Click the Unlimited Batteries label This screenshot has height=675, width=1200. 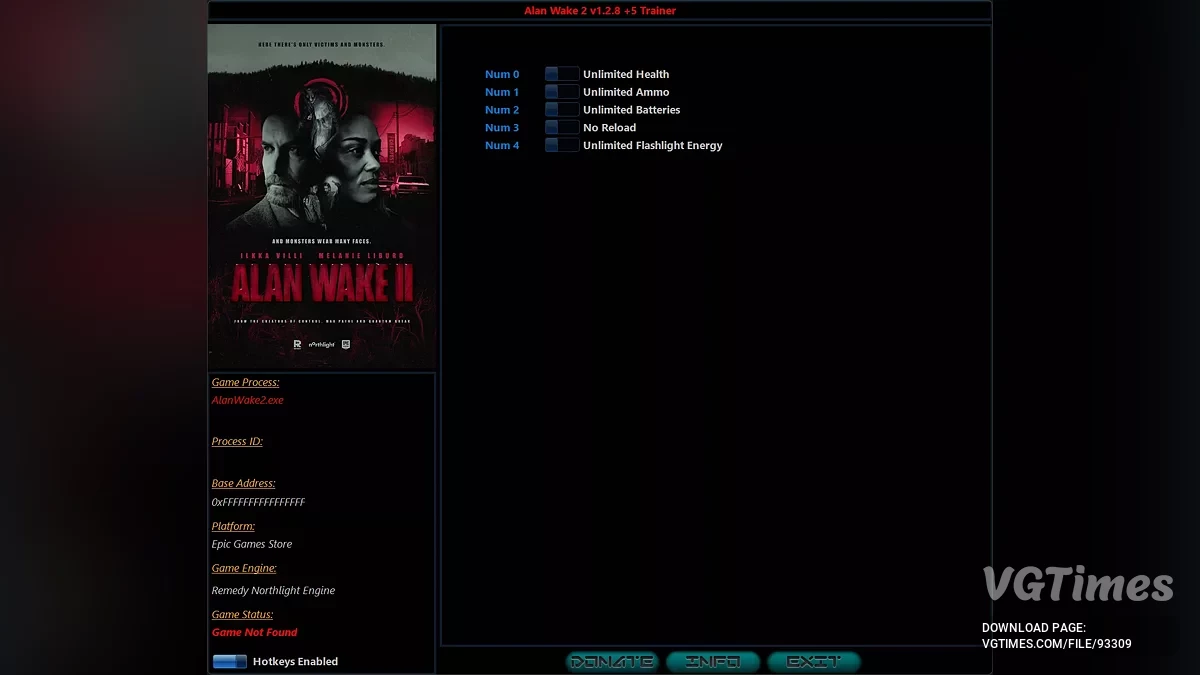[632, 110]
